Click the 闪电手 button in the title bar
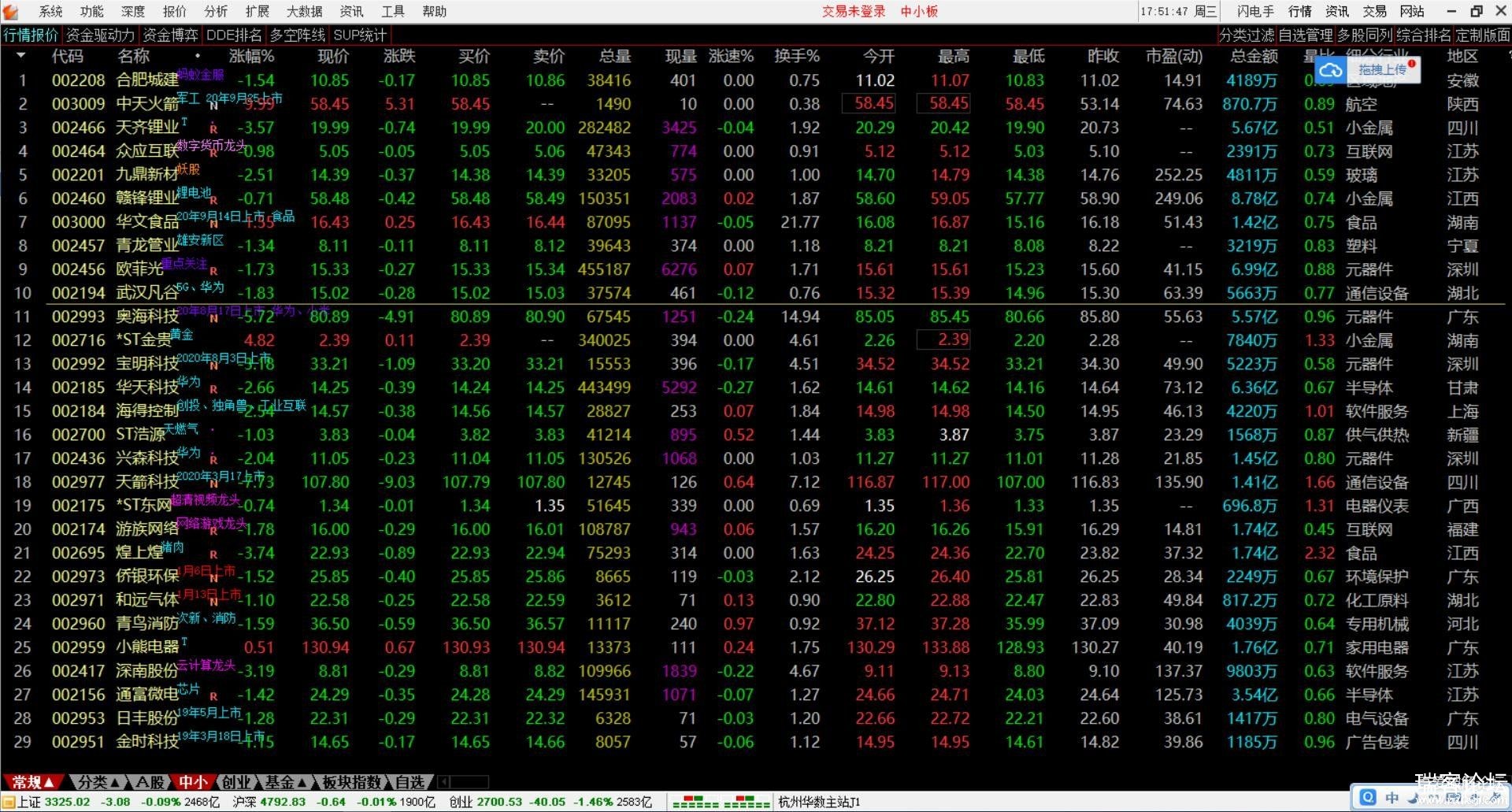This screenshot has width=1512, height=812. click(x=1255, y=12)
